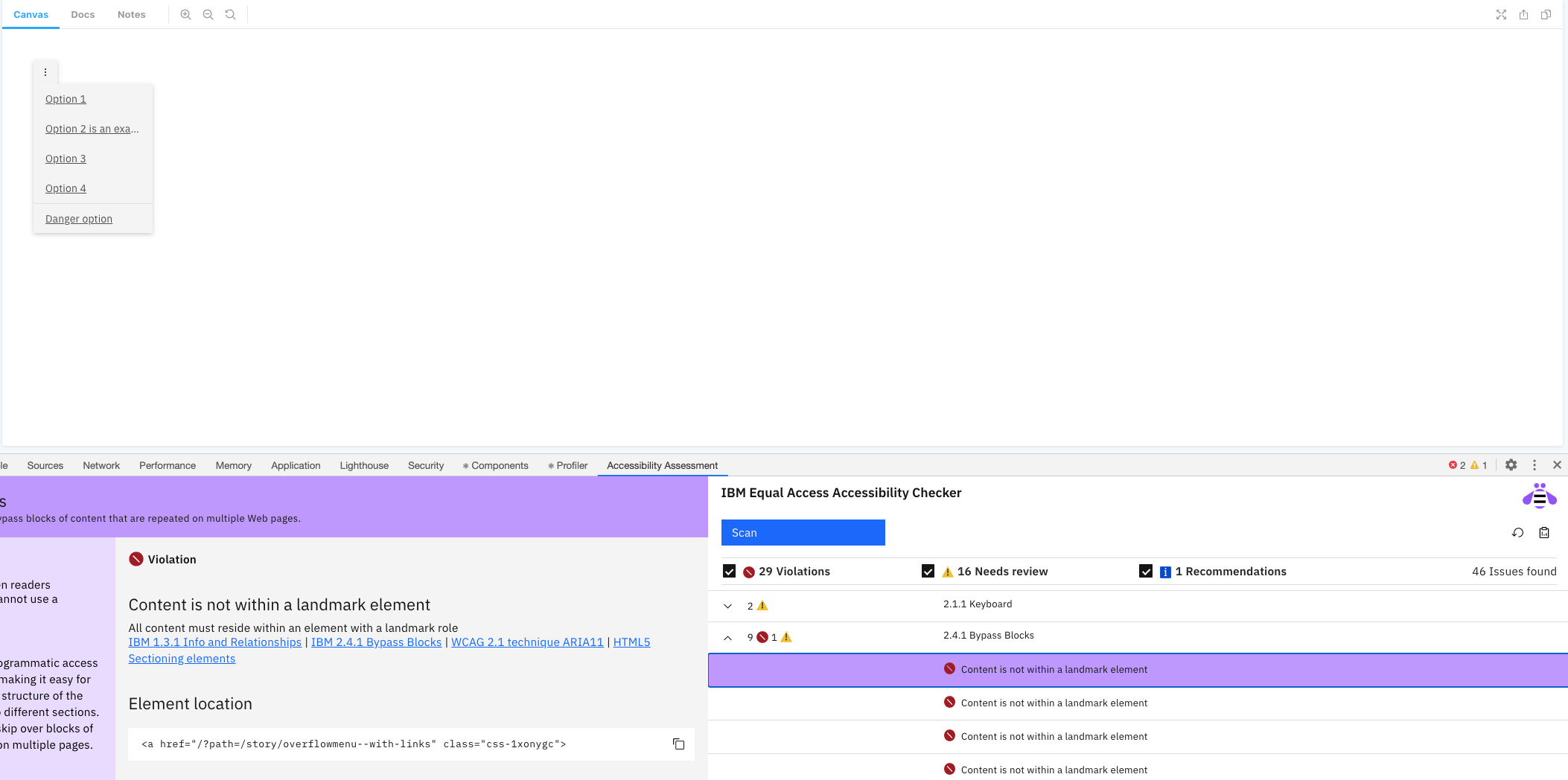Follow the IBM 2.4.1 Bypass Blocks link

click(376, 642)
